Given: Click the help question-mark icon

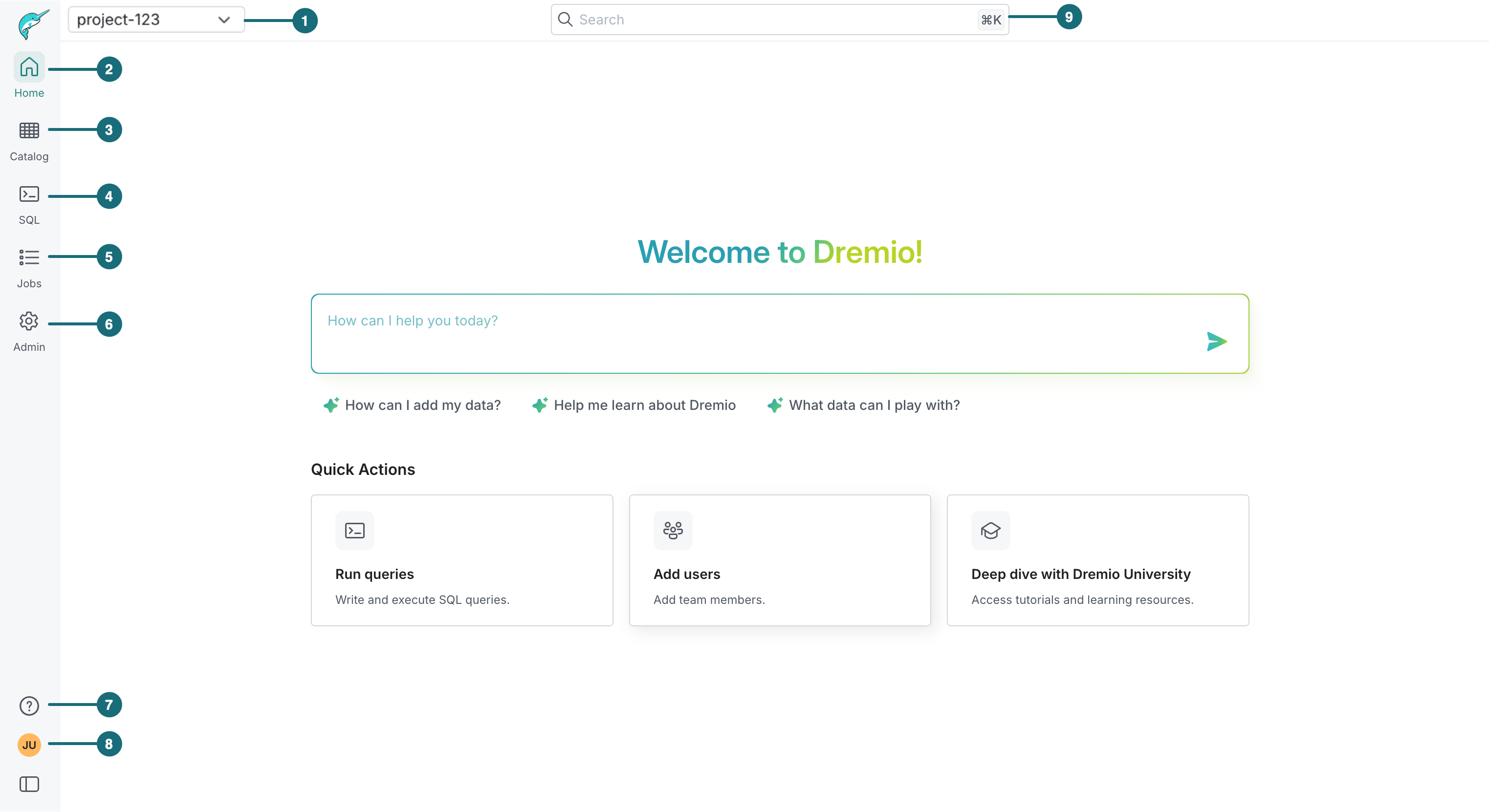Looking at the screenshot, I should tap(28, 705).
